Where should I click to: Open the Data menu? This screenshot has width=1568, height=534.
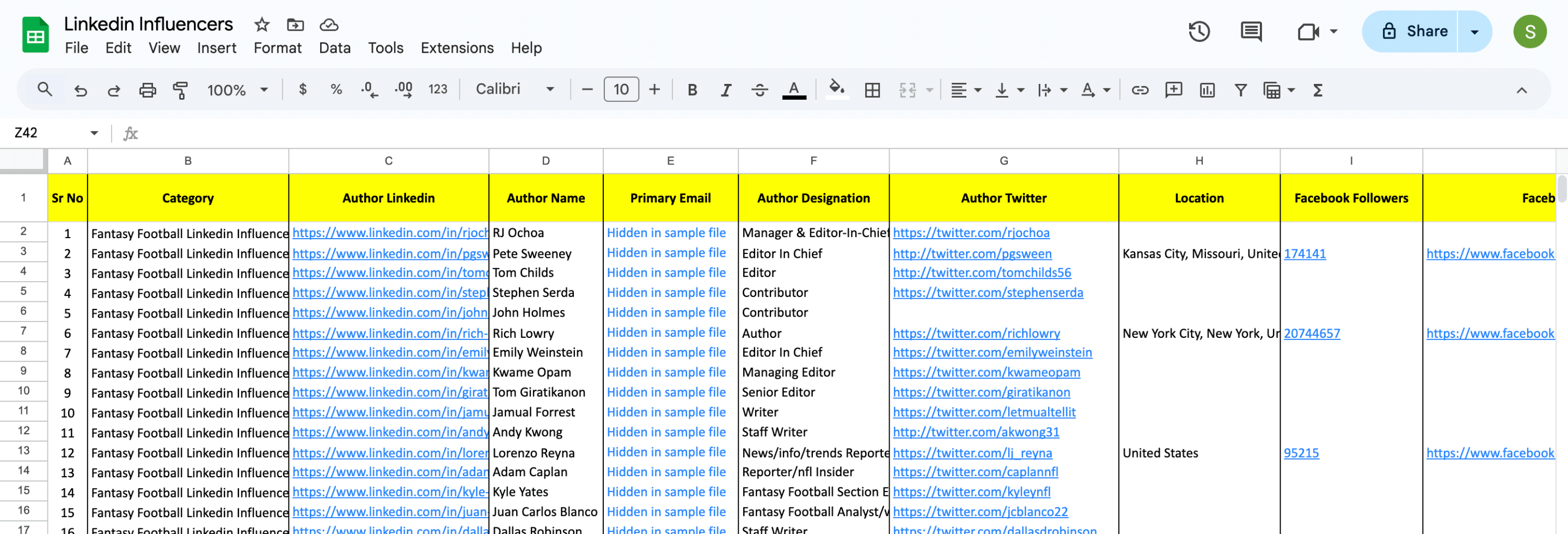pos(335,47)
